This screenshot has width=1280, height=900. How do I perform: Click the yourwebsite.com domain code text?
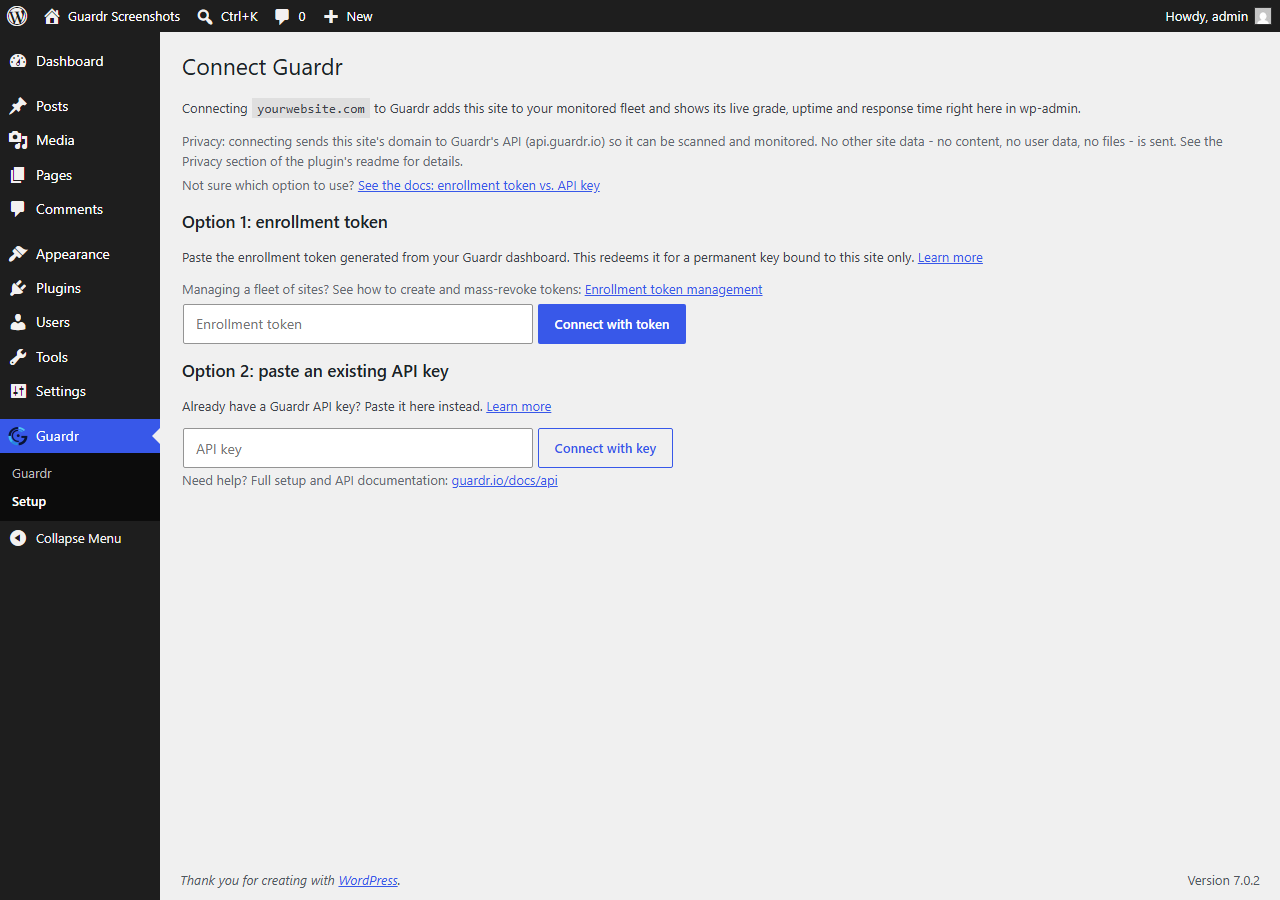(311, 109)
